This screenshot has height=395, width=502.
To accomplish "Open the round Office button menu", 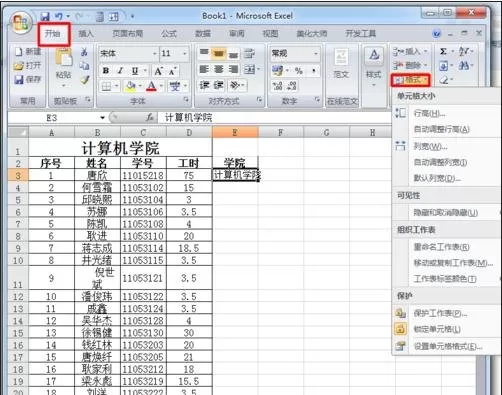I will click(22, 23).
